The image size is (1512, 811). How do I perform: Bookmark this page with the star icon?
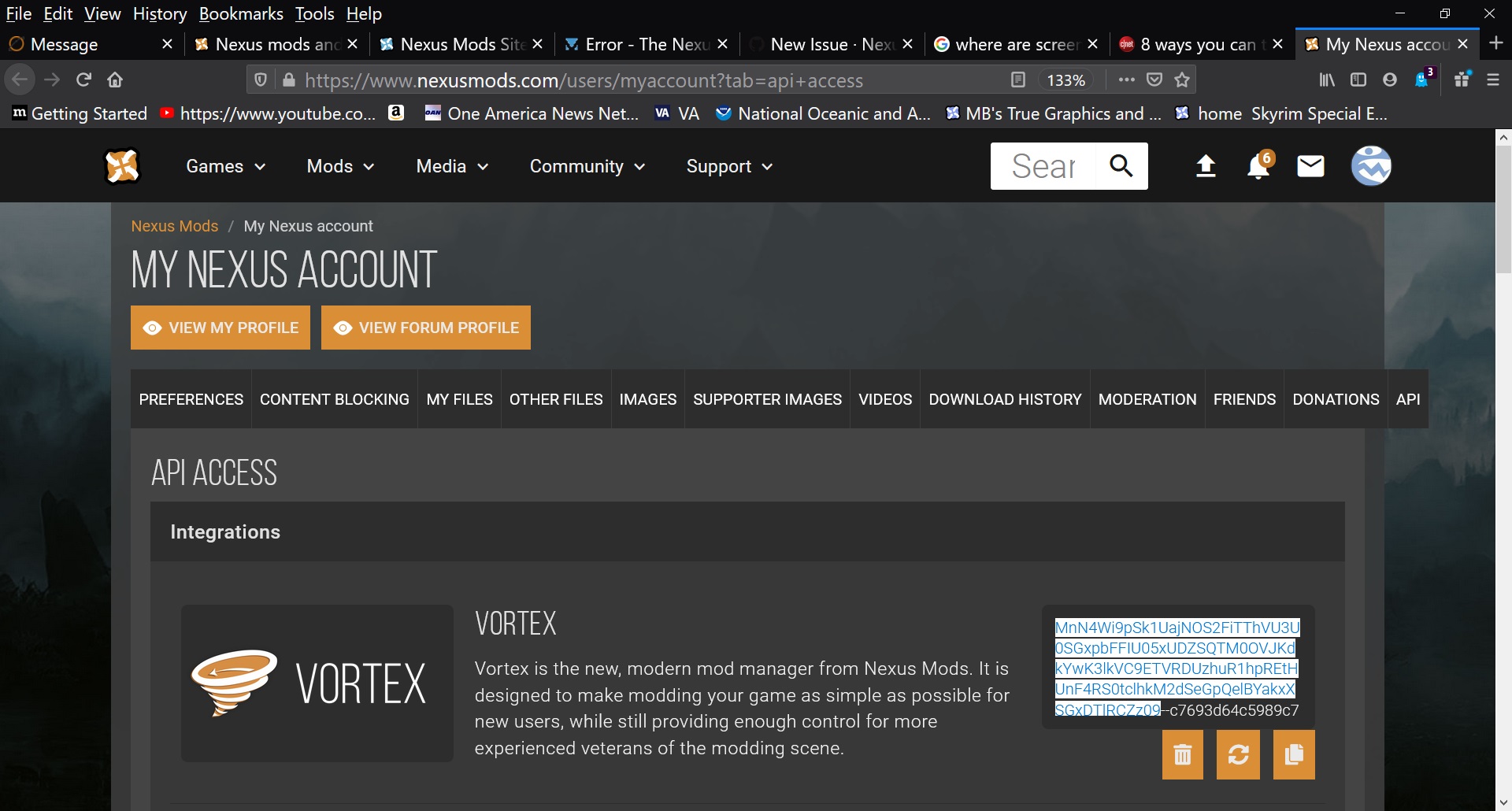click(1180, 80)
